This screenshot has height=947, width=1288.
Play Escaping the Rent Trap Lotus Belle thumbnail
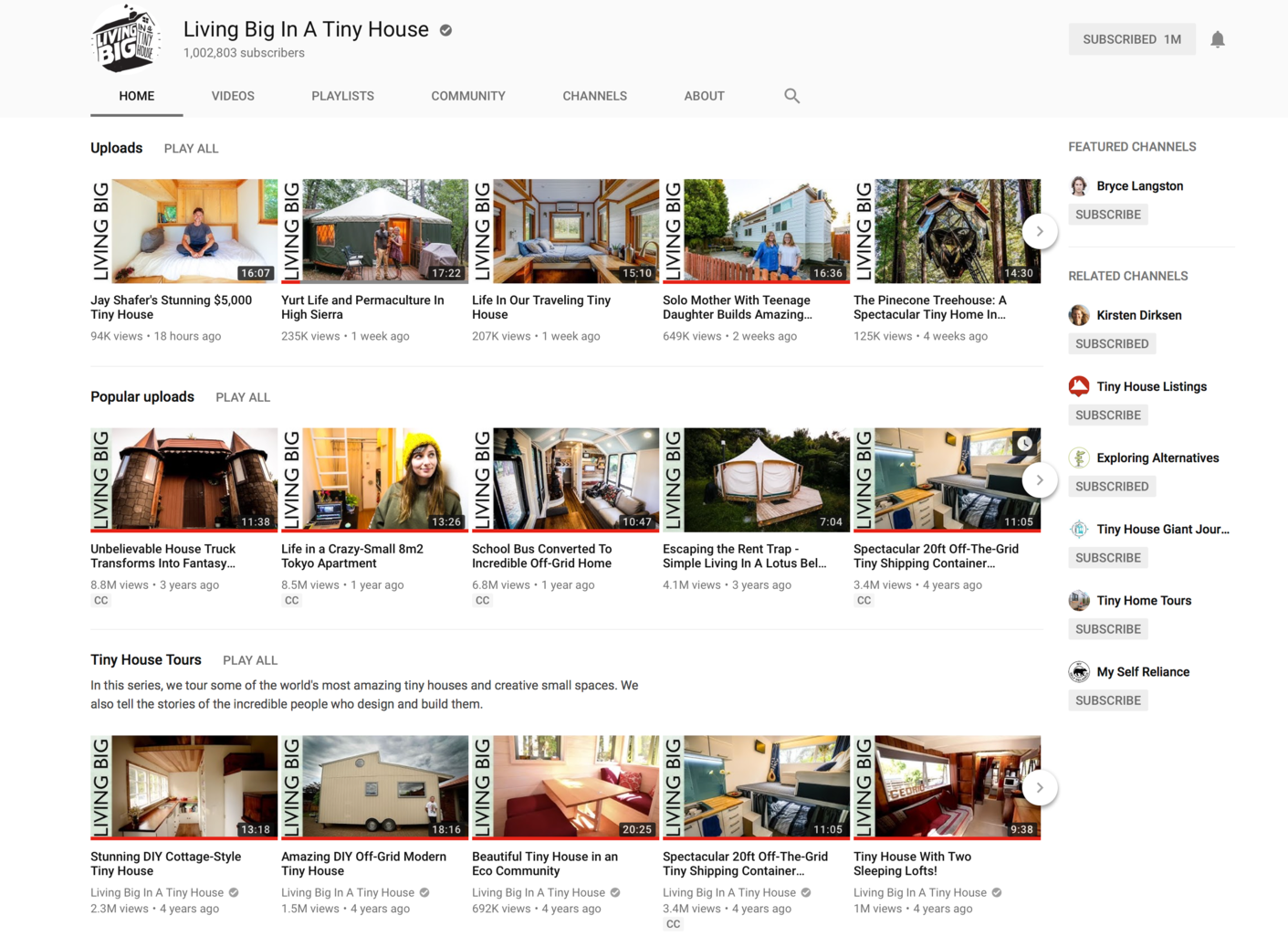(756, 479)
